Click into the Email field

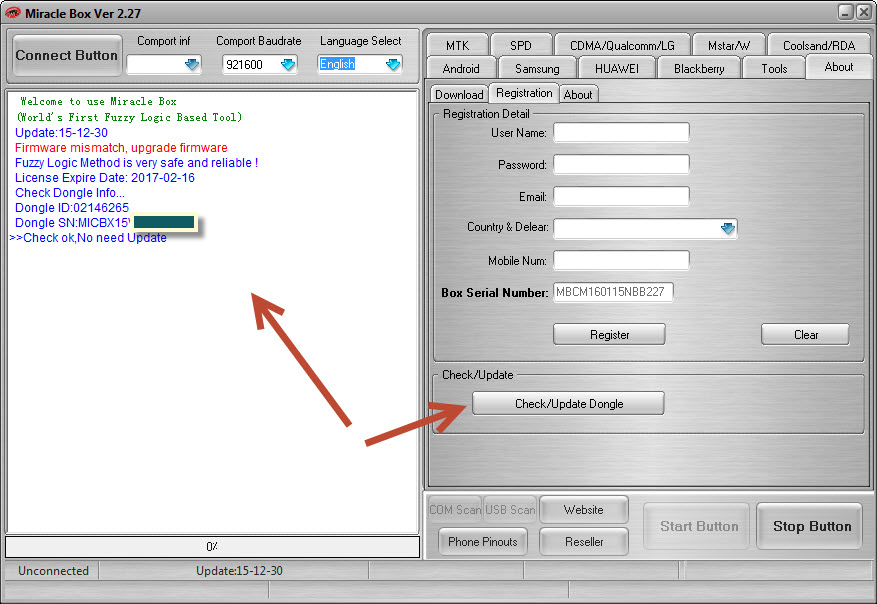click(621, 196)
